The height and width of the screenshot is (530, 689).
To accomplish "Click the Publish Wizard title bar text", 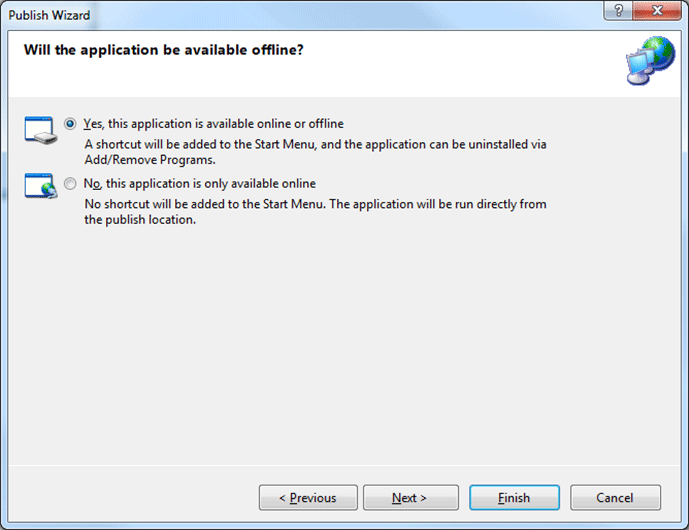I will (49, 15).
